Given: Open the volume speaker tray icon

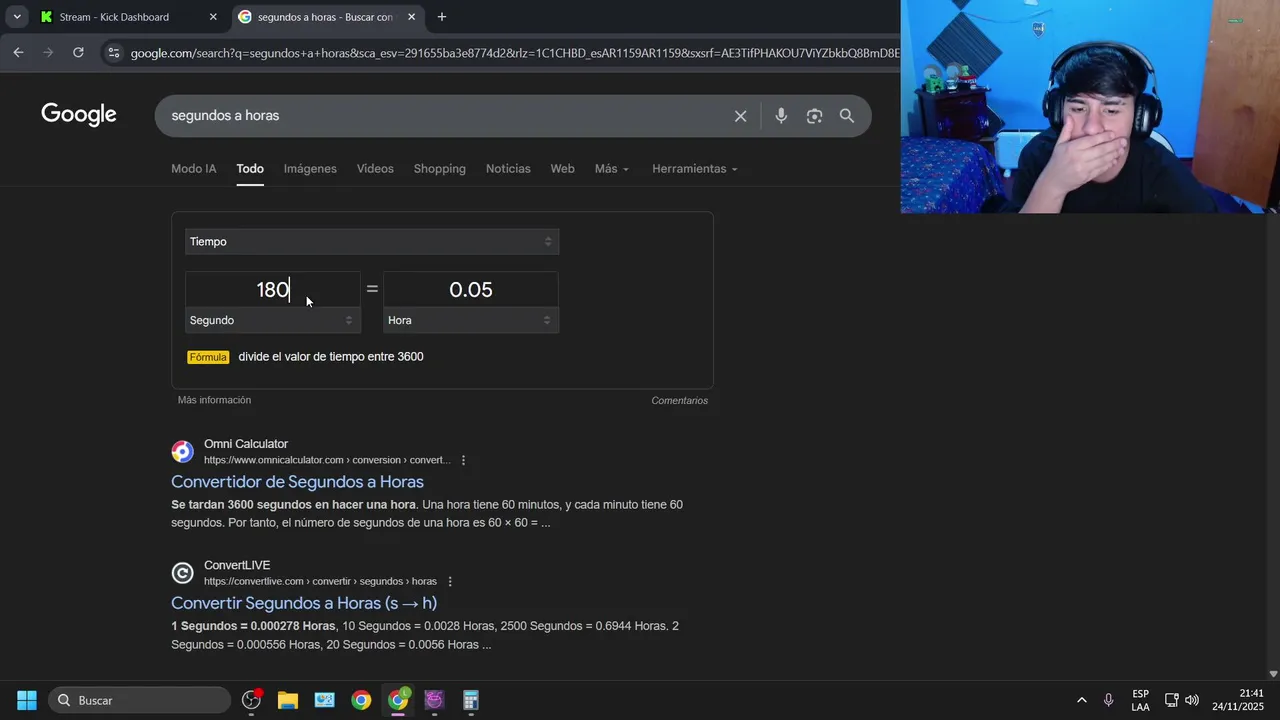Looking at the screenshot, I should click(x=1191, y=700).
